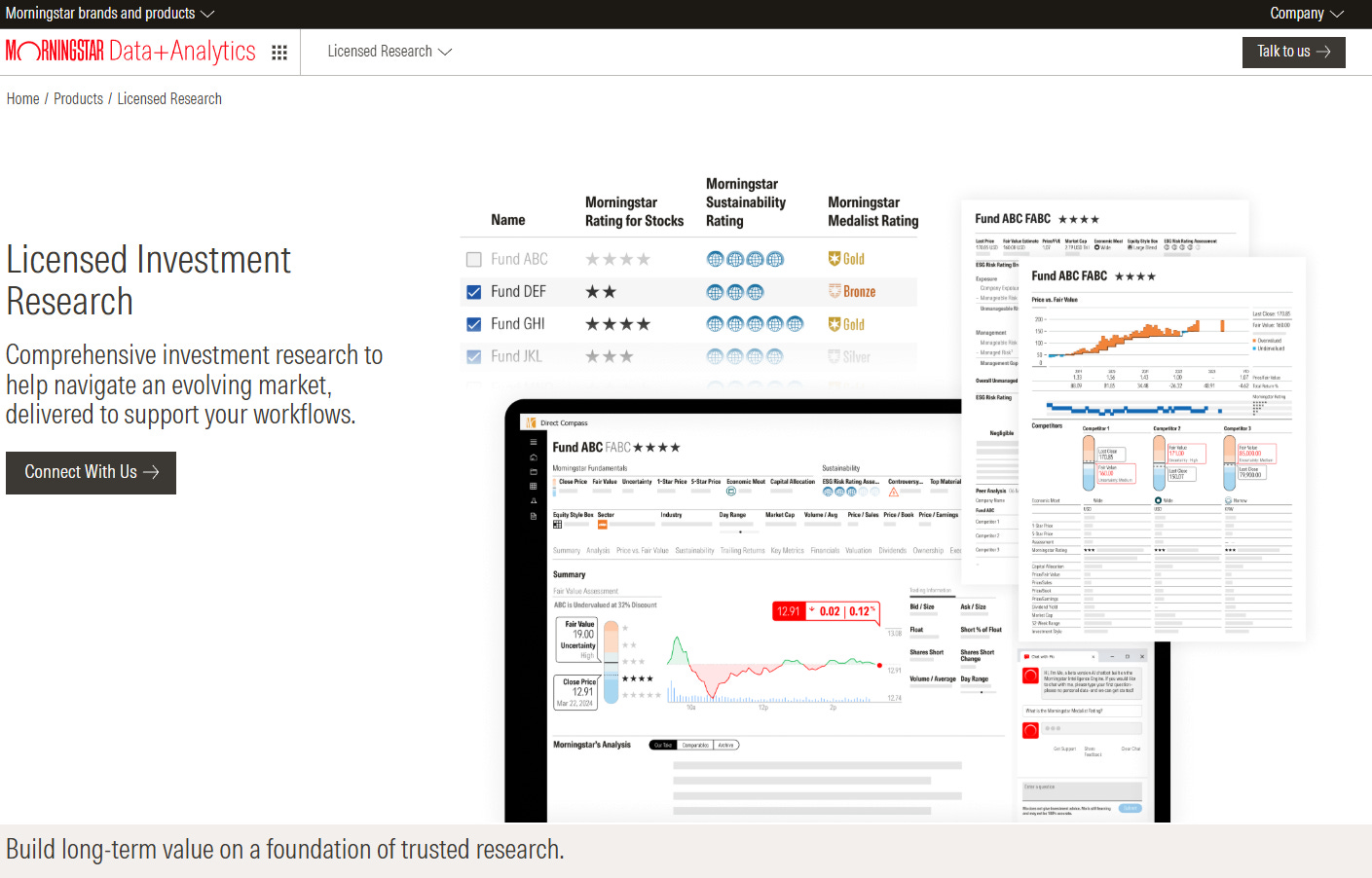Uncheck the Fund DEF checkbox
The height and width of the screenshot is (878, 1372).
coord(474,292)
